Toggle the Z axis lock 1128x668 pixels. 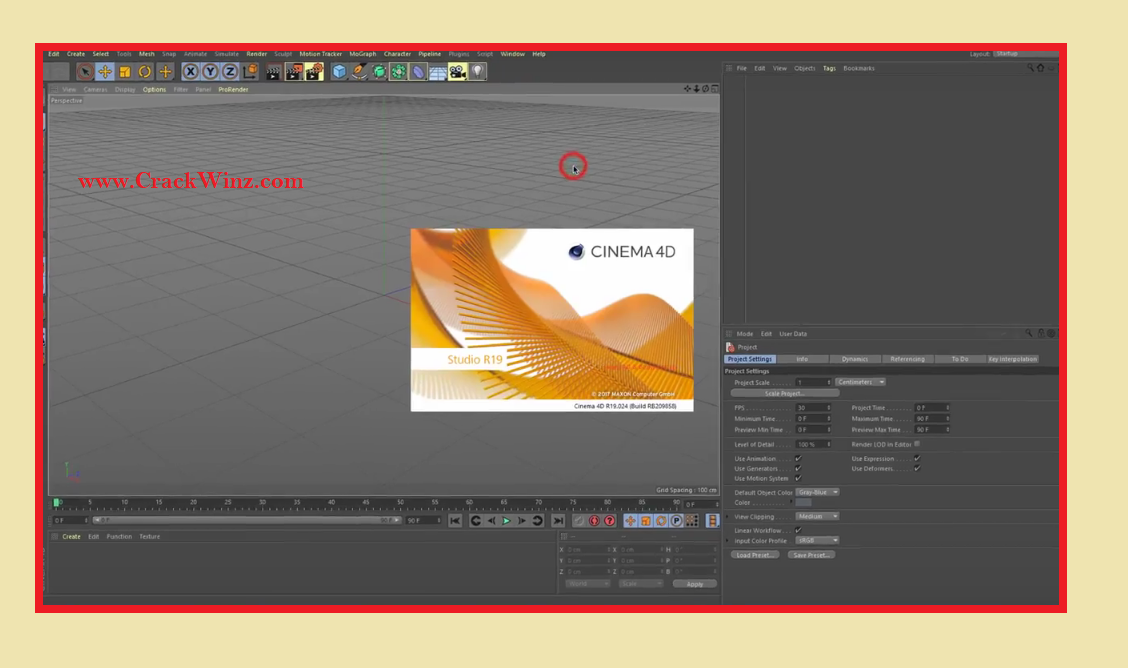click(229, 71)
